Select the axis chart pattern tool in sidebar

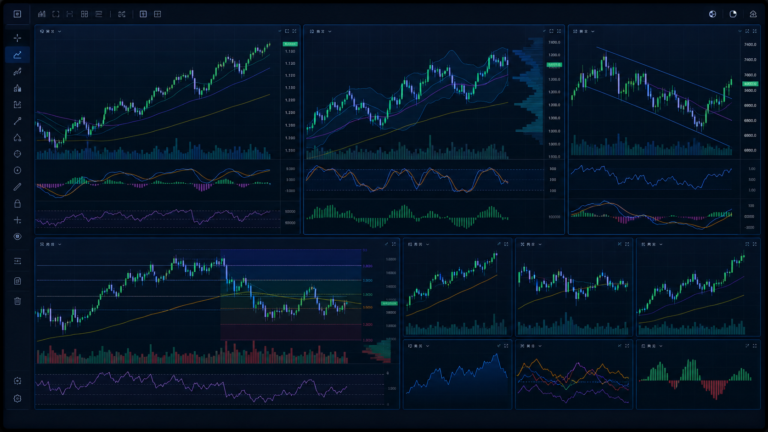pyautogui.click(x=18, y=104)
